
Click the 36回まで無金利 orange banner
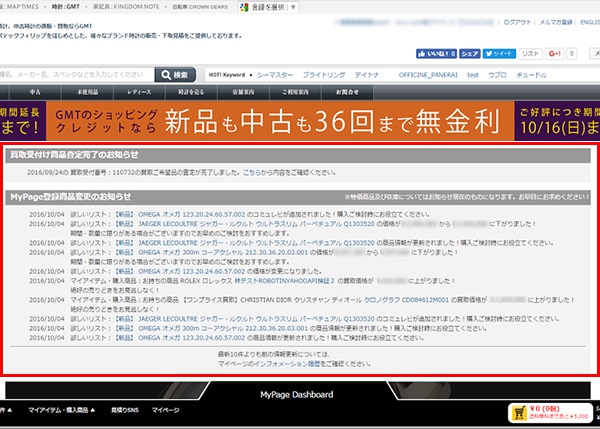(280, 121)
